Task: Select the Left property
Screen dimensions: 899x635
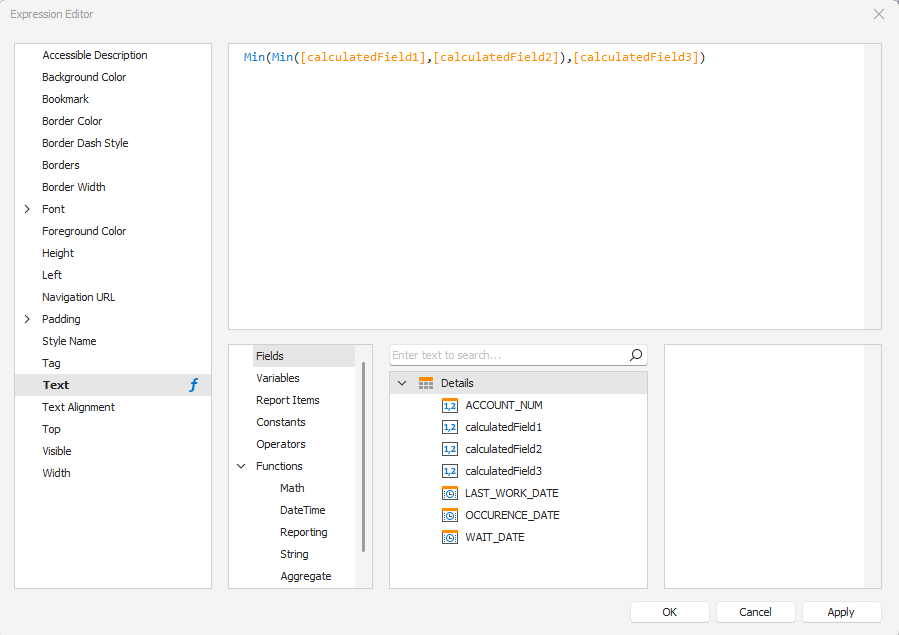Action: (52, 275)
